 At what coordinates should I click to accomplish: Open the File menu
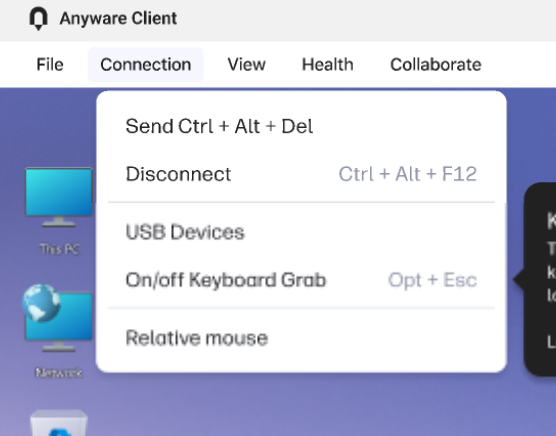tap(50, 65)
